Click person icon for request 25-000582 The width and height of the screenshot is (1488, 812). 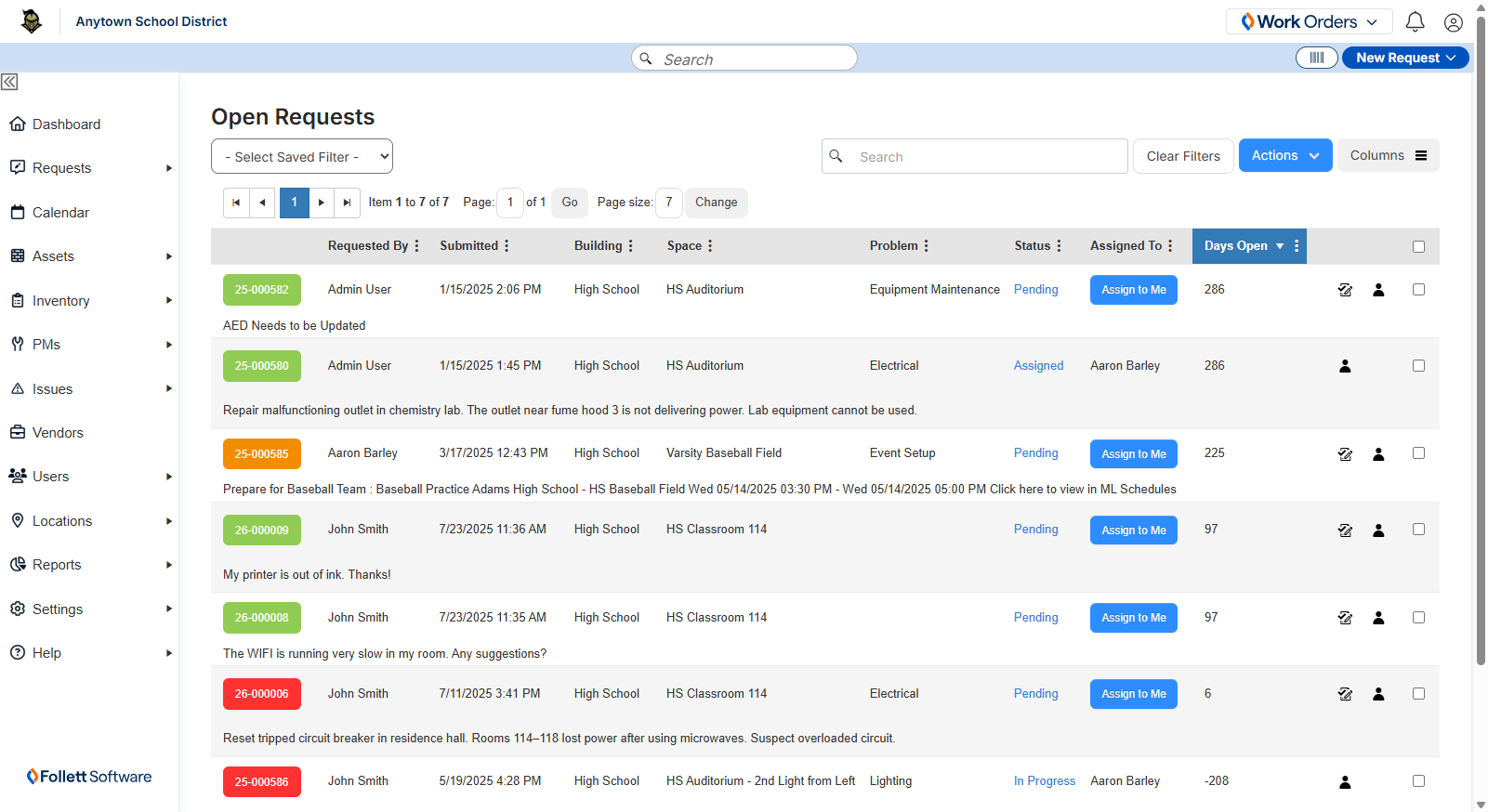point(1378,290)
